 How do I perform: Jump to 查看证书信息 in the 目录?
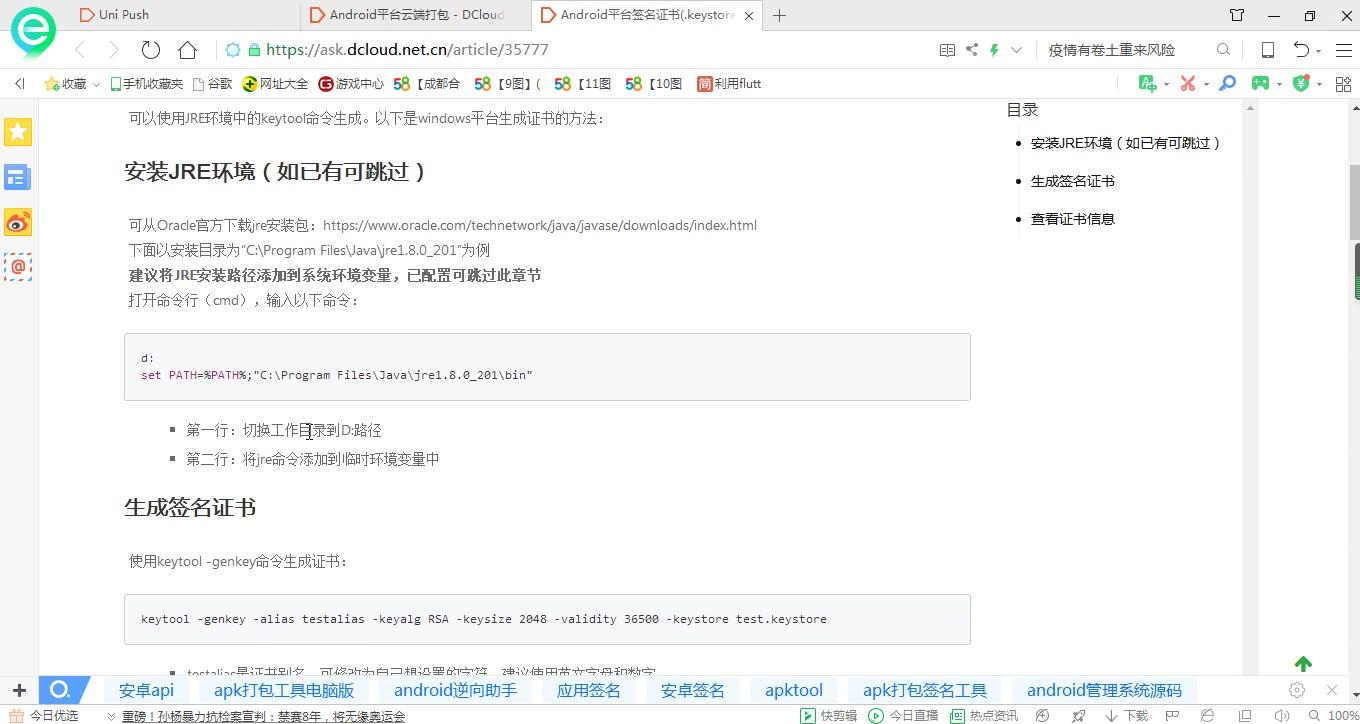tap(1072, 219)
